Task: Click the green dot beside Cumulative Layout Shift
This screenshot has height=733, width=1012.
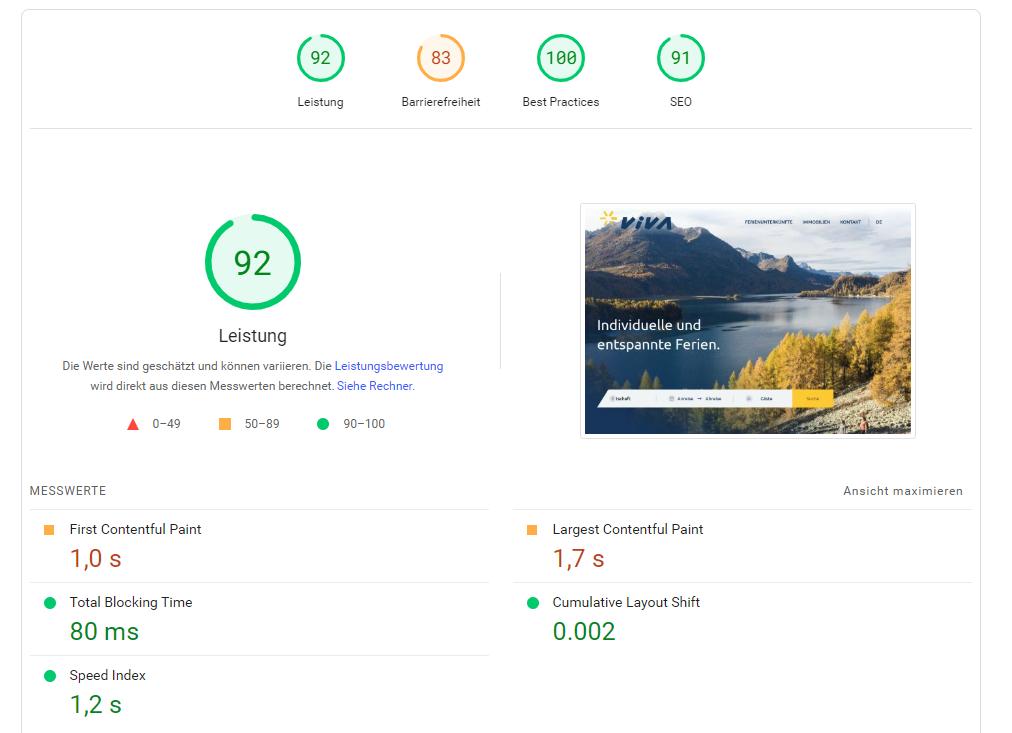Action: [x=532, y=603]
